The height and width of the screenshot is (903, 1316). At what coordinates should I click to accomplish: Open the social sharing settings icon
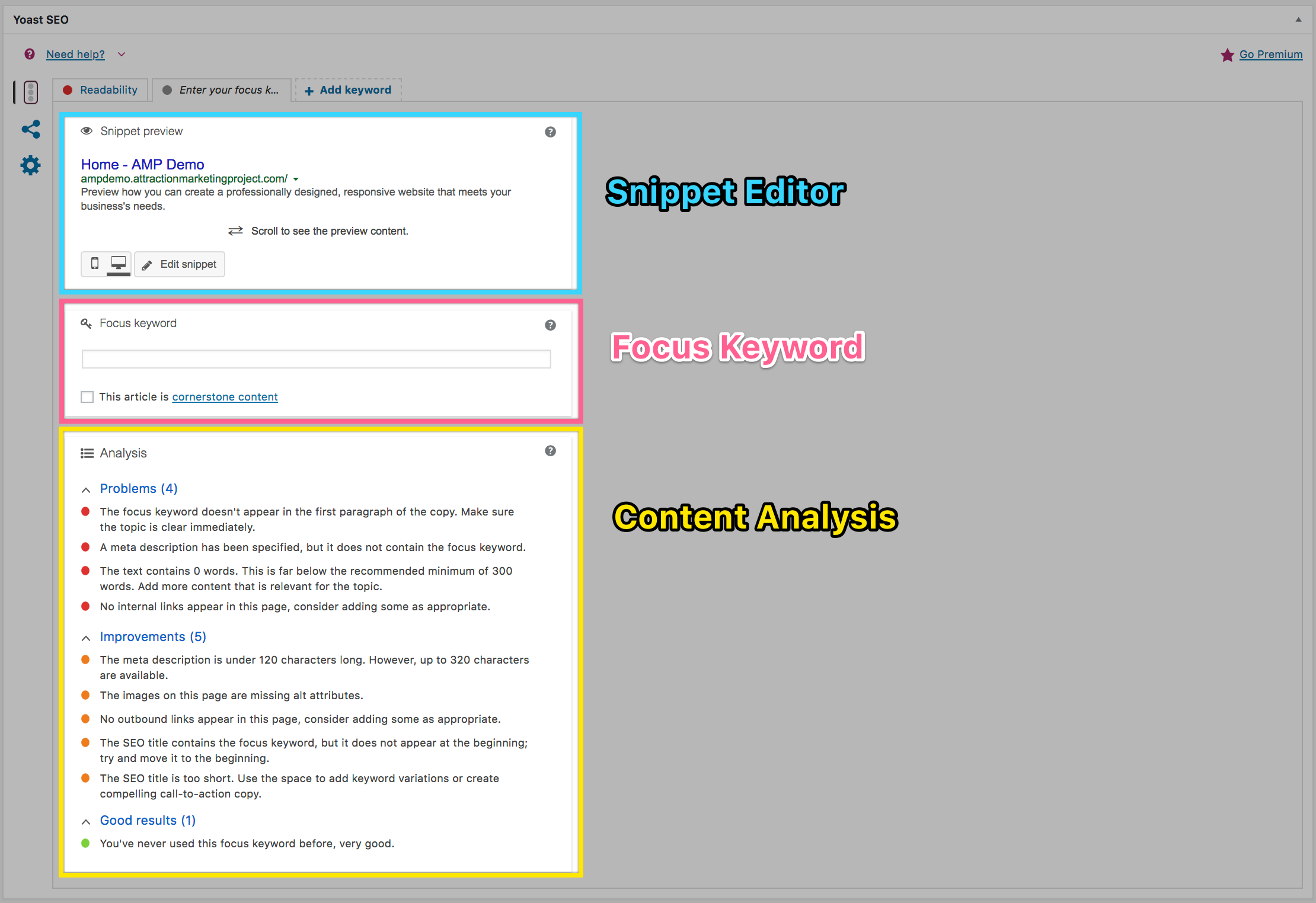31,129
